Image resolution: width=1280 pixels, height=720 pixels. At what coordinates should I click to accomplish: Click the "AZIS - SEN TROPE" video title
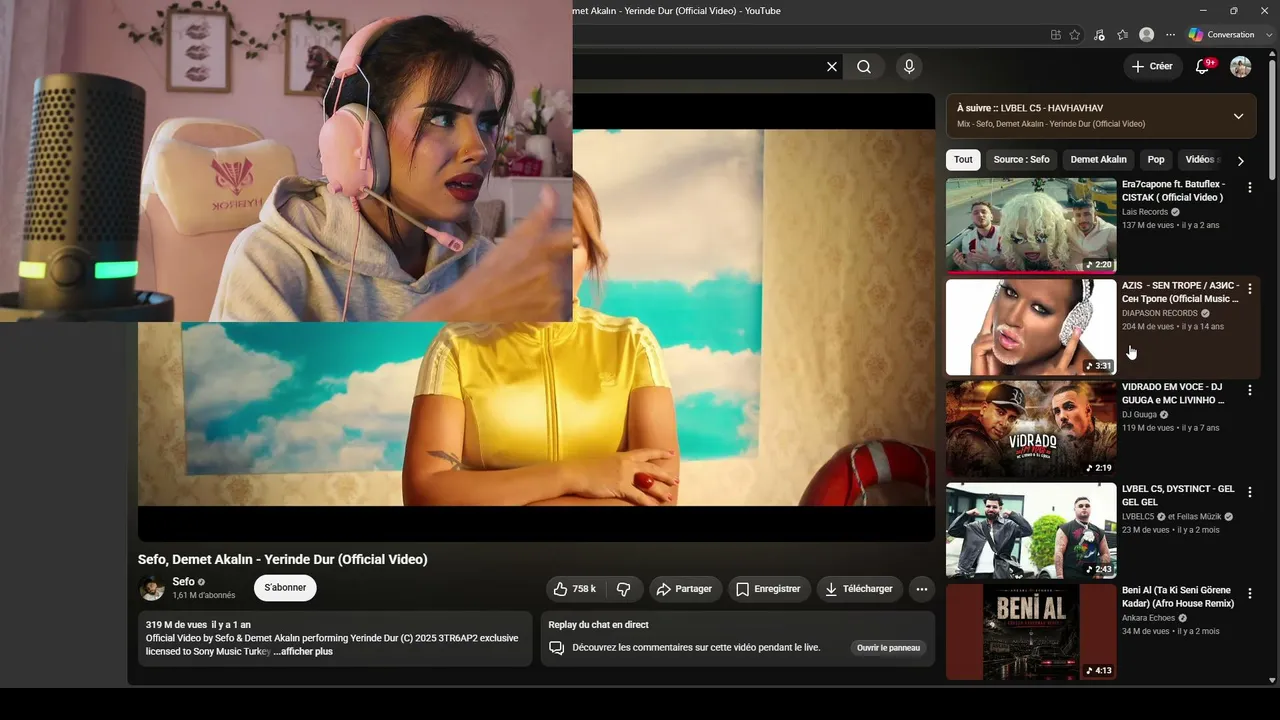1180,292
